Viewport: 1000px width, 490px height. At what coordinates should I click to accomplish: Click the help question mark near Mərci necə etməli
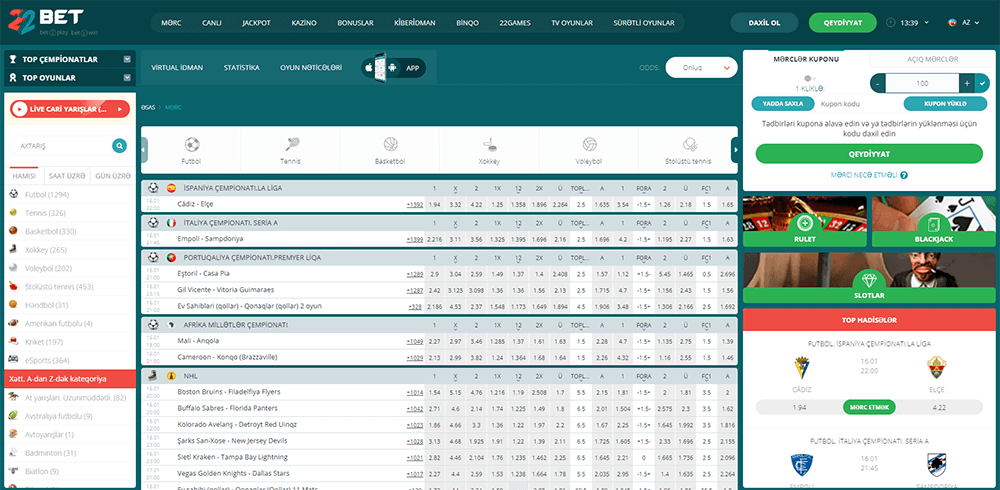coord(904,175)
